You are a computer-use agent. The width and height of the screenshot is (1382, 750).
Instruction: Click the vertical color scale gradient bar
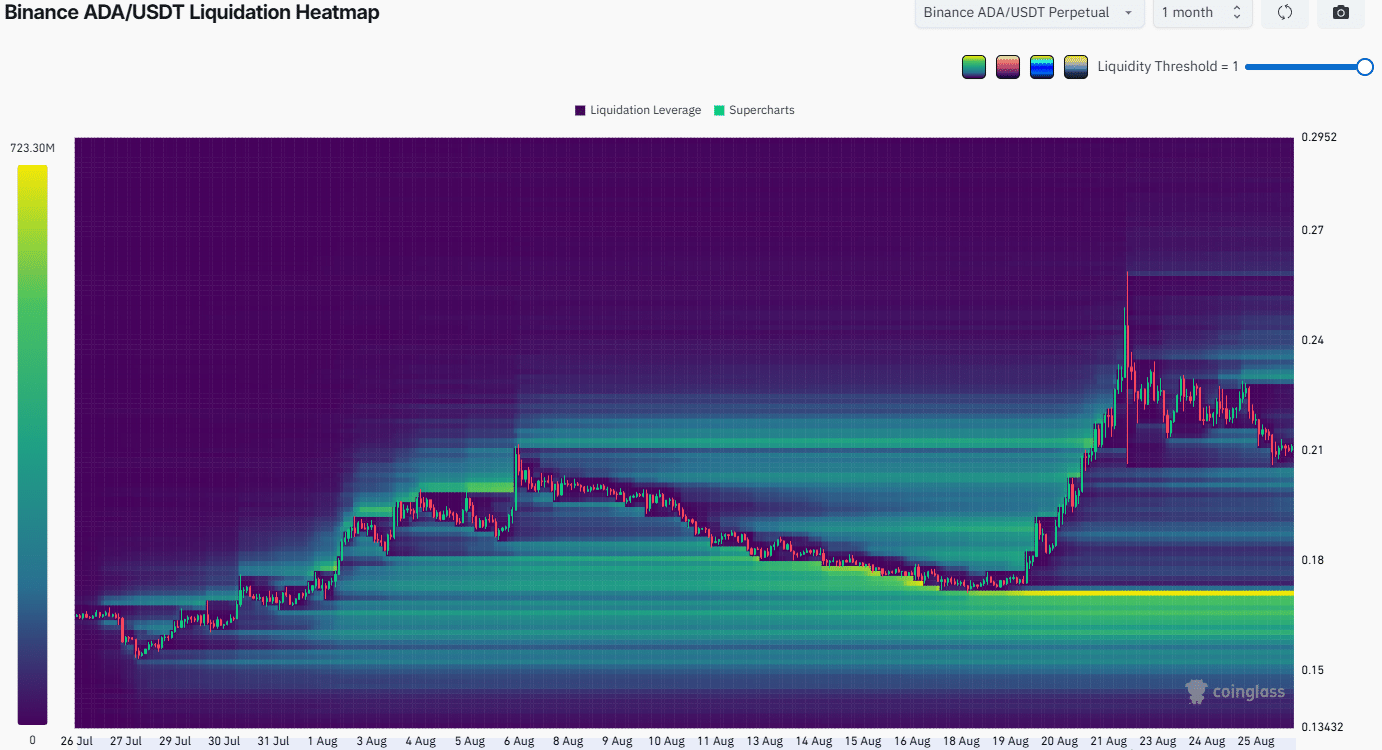pos(32,444)
